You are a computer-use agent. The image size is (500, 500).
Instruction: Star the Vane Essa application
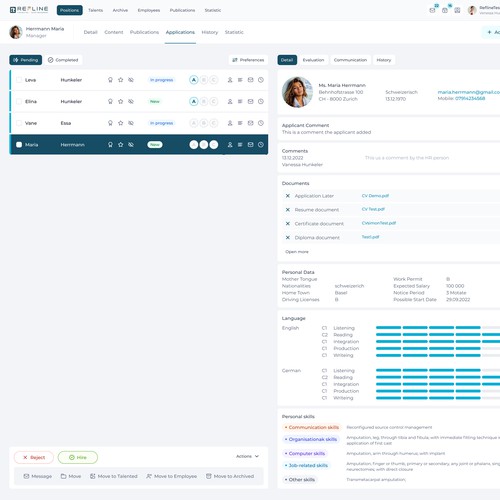point(121,123)
